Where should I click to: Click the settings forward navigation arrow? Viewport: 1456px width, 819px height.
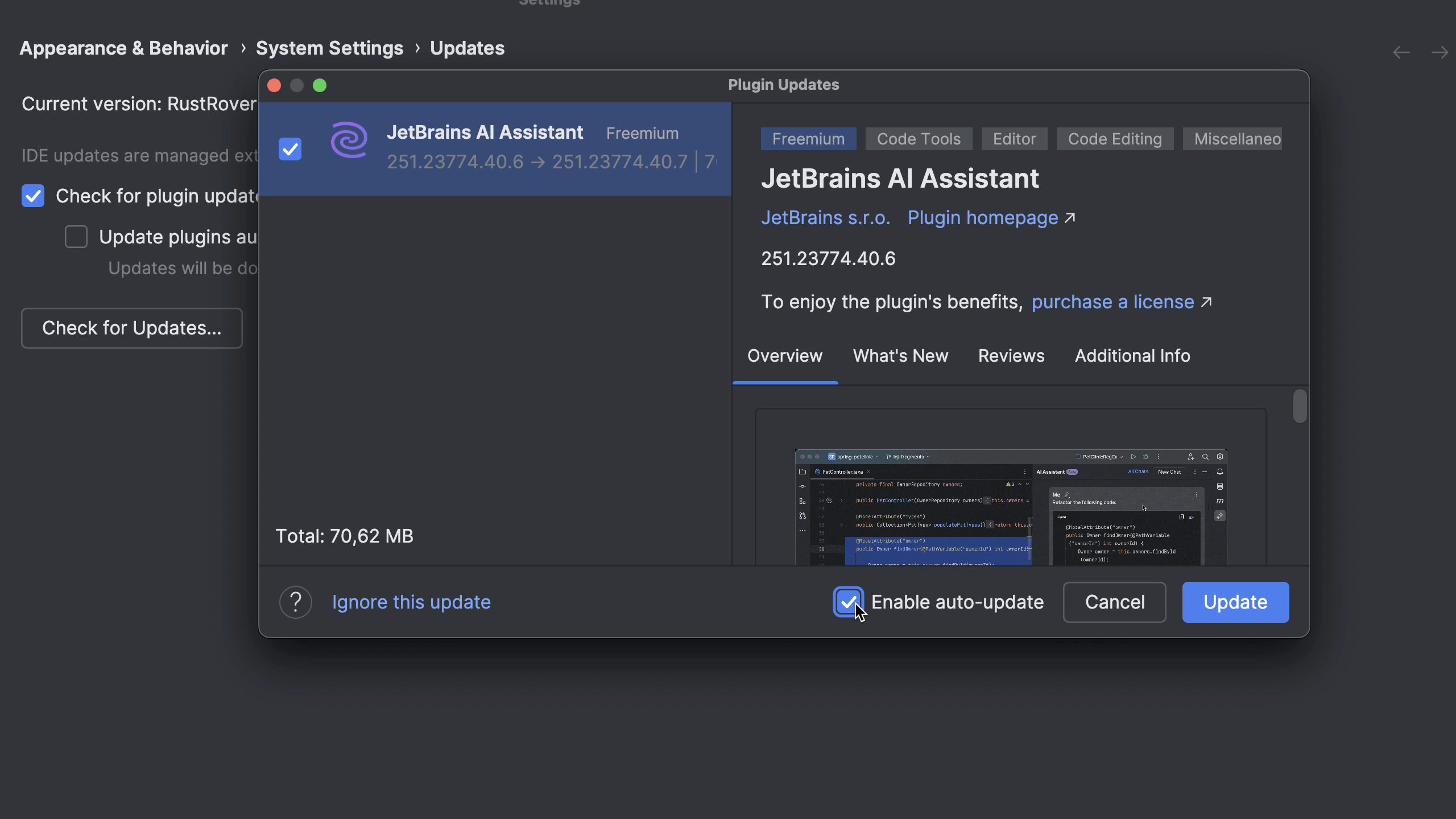(1440, 52)
